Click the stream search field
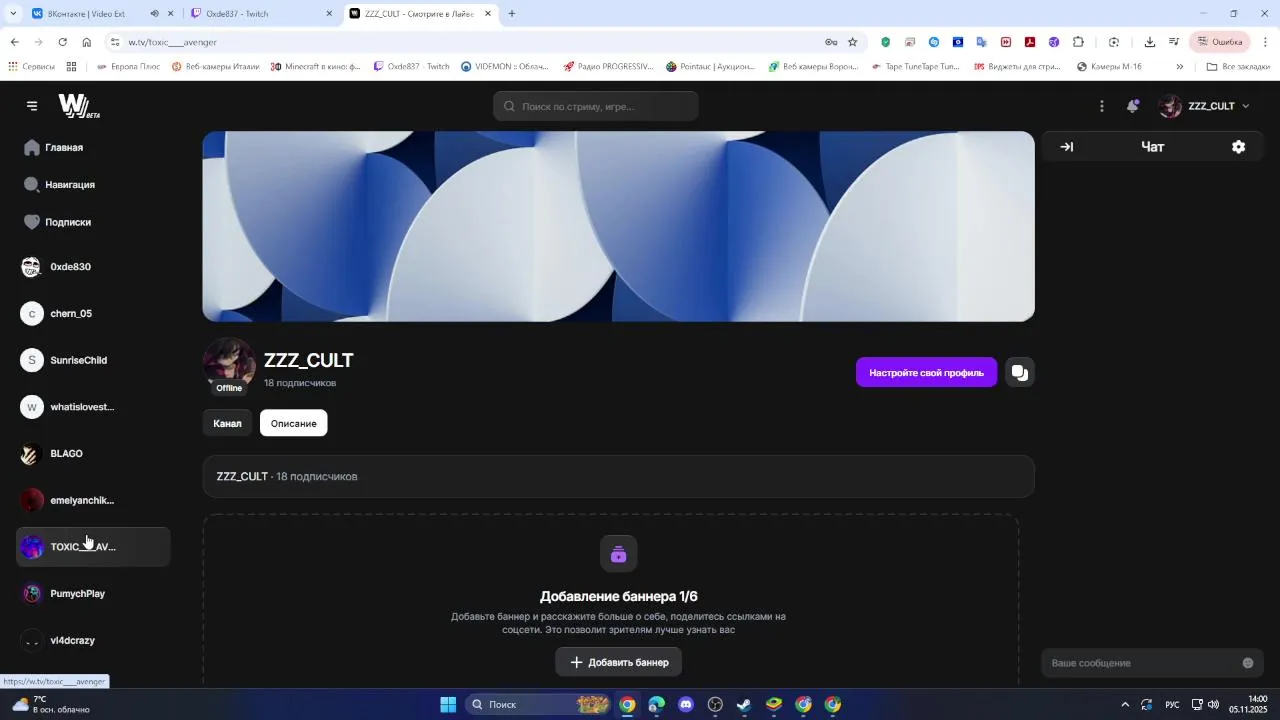The image size is (1280, 720). tap(596, 106)
